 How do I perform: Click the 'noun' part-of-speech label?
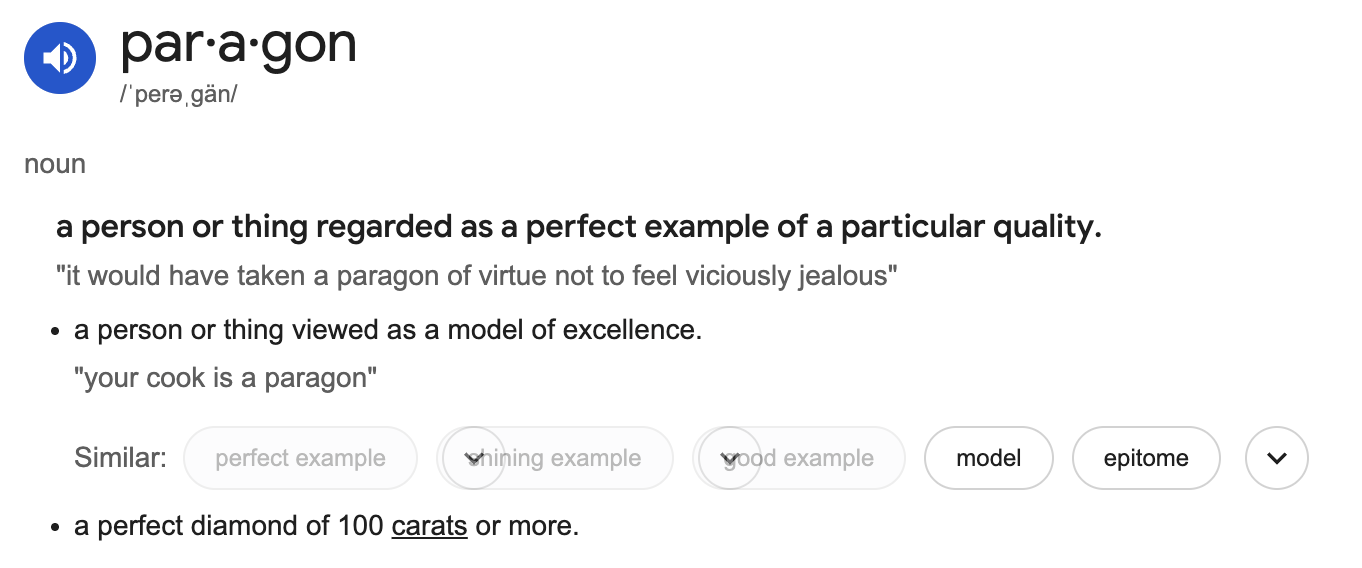click(55, 164)
